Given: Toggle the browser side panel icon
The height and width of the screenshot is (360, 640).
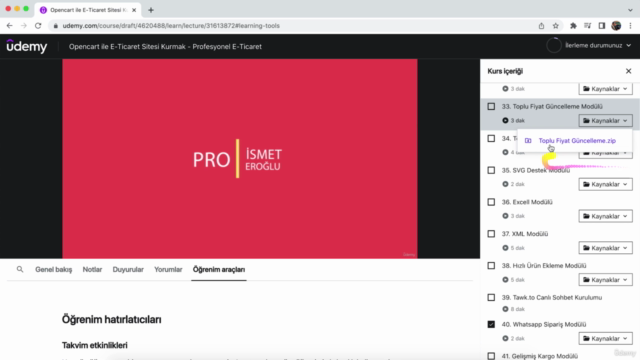Looking at the screenshot, I should pos(602,26).
